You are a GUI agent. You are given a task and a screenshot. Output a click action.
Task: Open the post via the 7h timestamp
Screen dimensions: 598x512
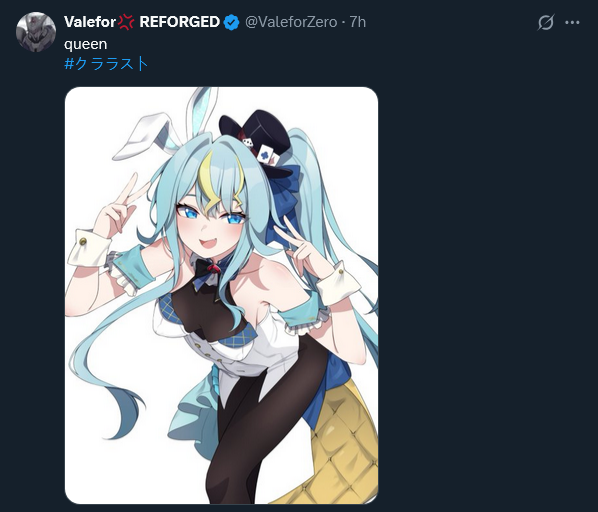[358, 22]
